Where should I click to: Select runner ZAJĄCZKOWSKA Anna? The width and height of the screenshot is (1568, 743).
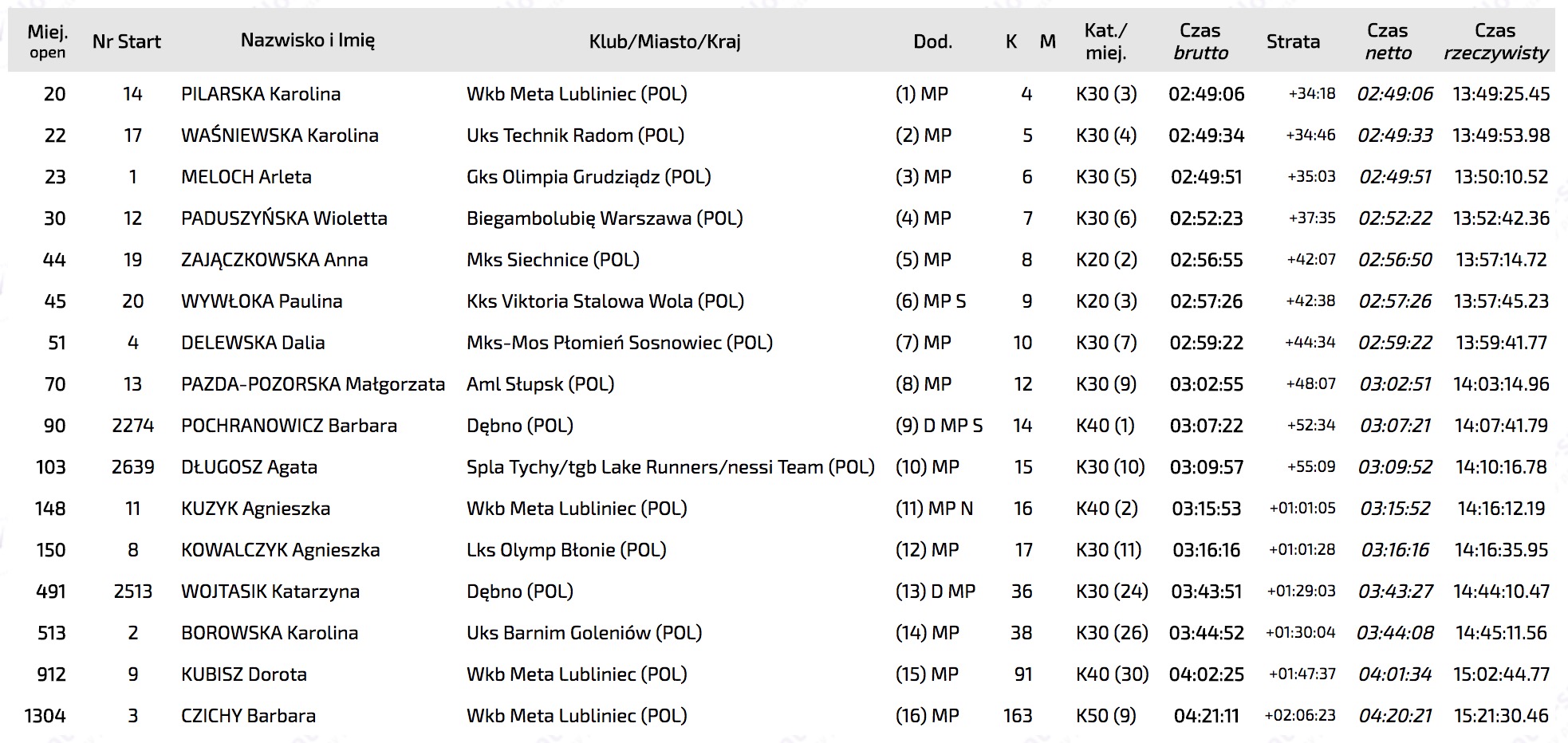274,260
